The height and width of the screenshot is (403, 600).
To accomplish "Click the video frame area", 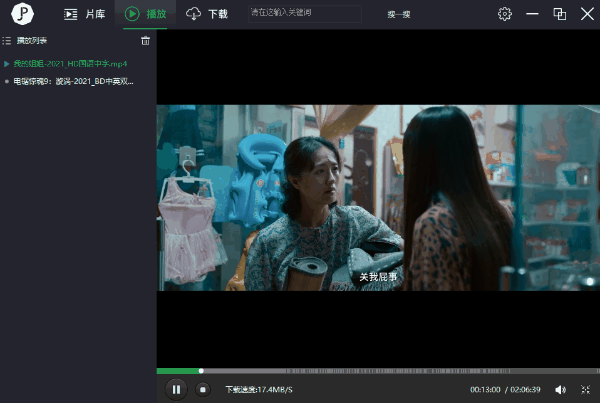I will 378,197.
